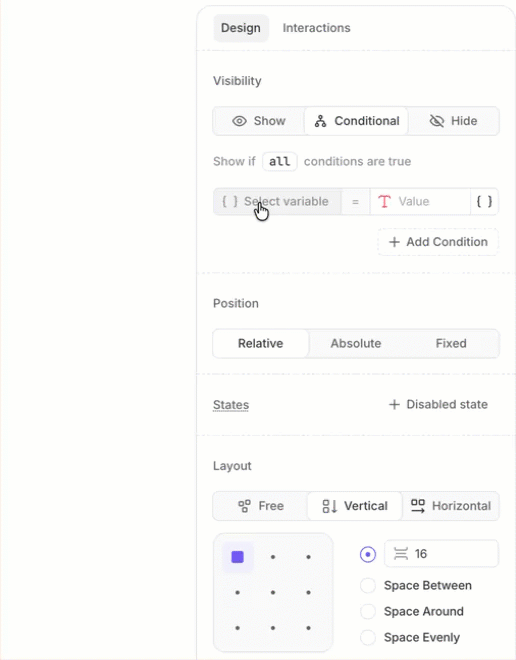The image size is (516, 660).
Task: Open the 'all' conditions dropdown
Action: tap(279, 161)
